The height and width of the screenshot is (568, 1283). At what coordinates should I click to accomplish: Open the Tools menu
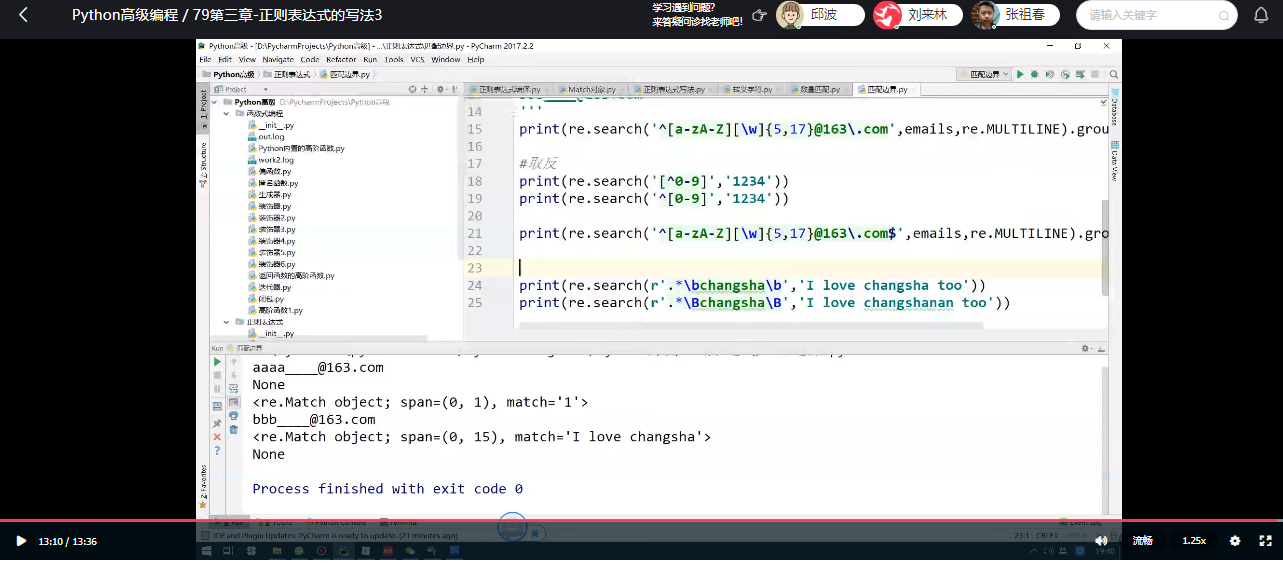pos(394,60)
